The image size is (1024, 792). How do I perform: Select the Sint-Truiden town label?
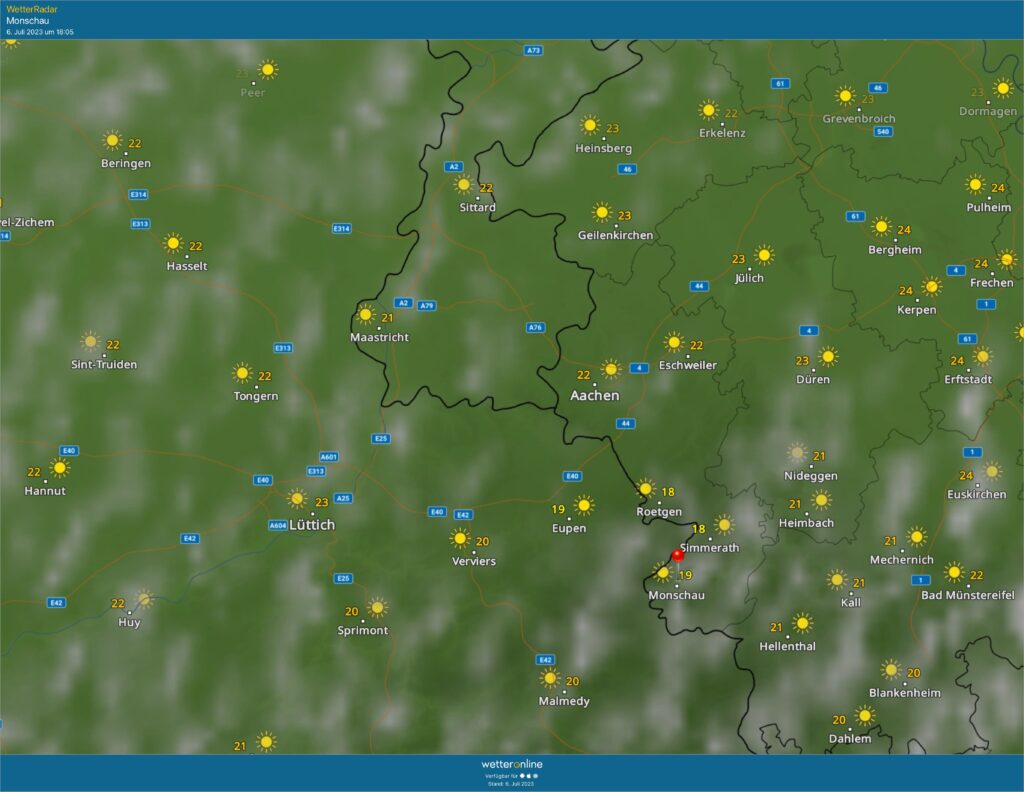point(104,365)
